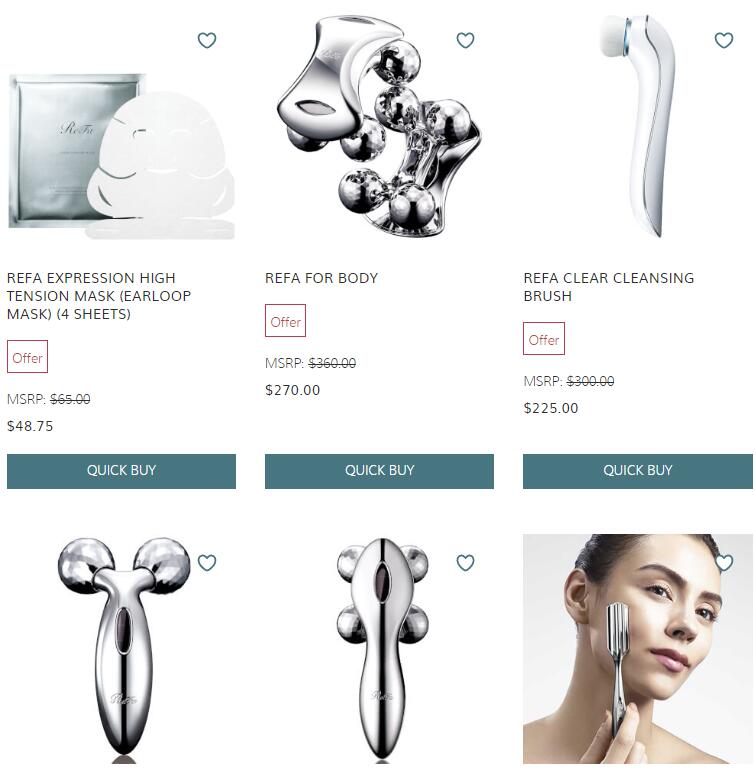Click Offer badge under the mask product
755x769 pixels.
click(27, 357)
